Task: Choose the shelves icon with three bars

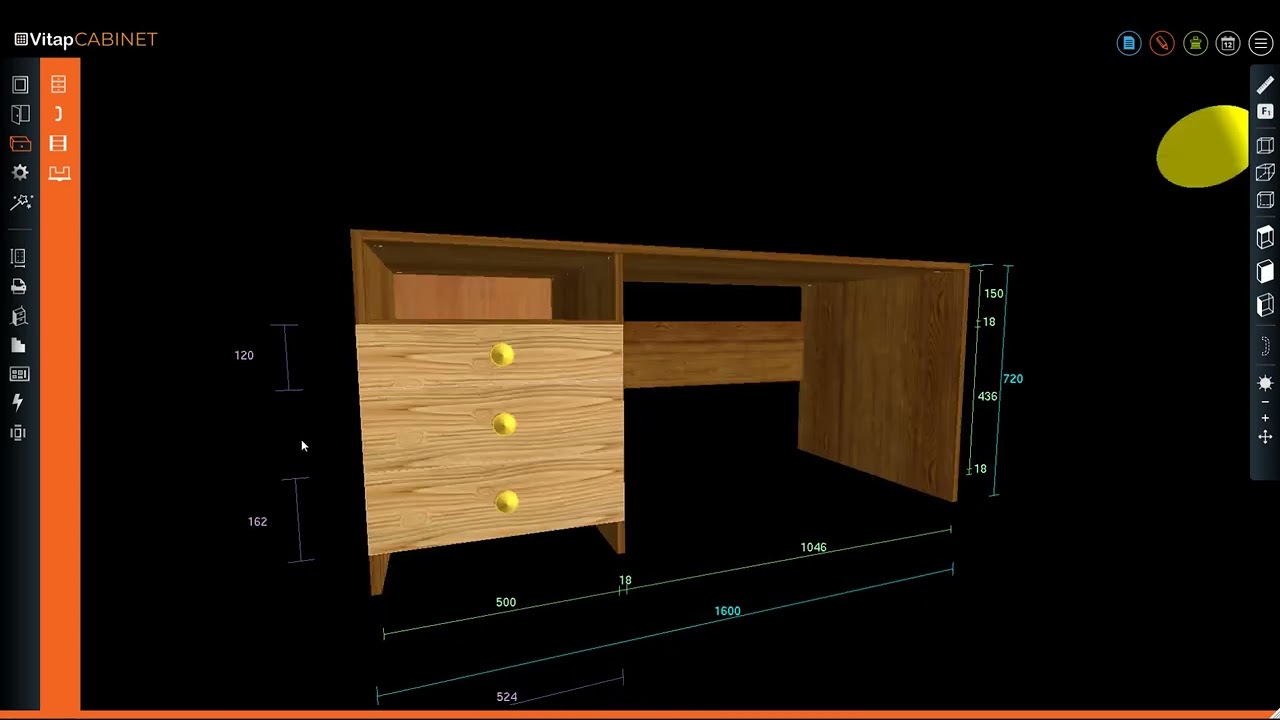Action: (x=59, y=143)
